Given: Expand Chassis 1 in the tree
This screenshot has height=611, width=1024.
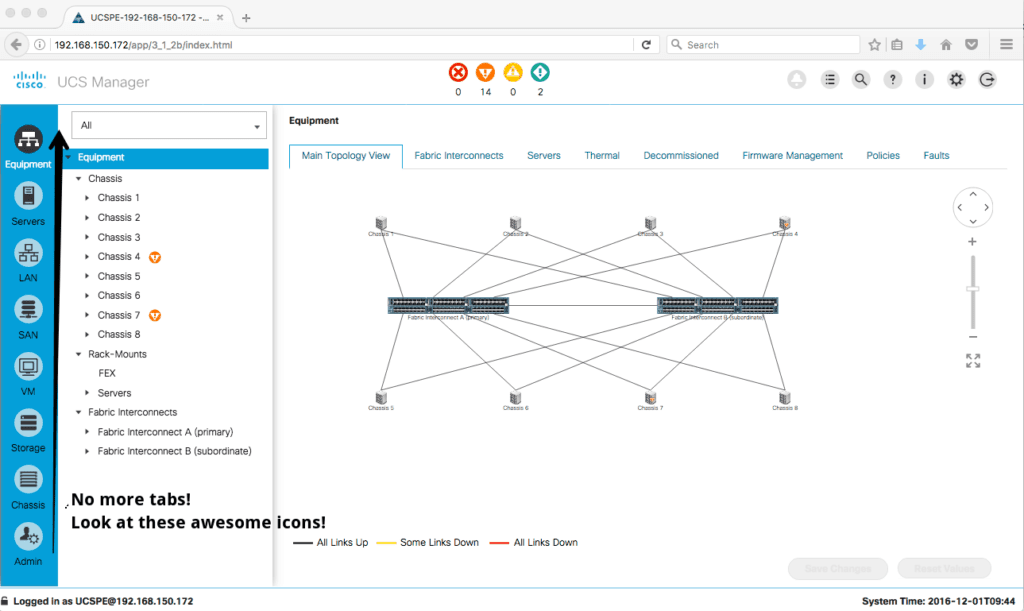Looking at the screenshot, I should (x=87, y=198).
